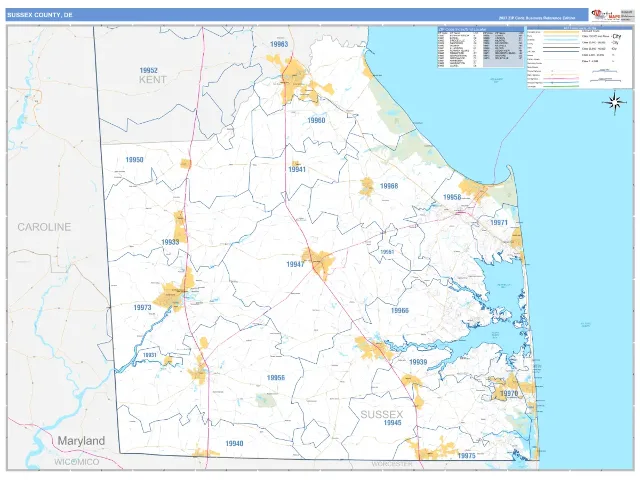Select ZIP code label 19945
Screen dimensions: 640x480
coord(393,422)
